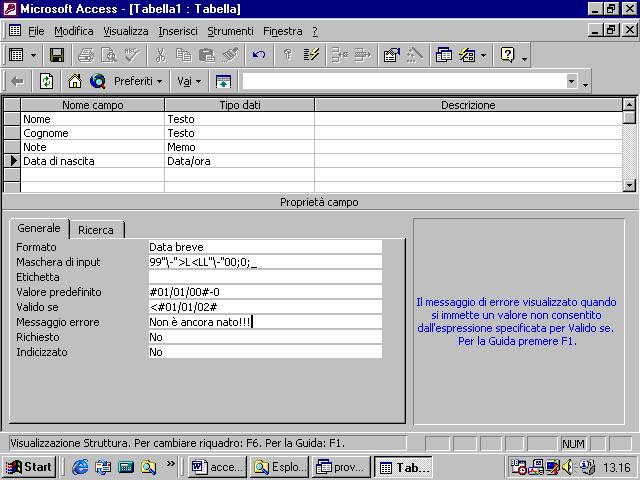Click the Search the Web globe icon
This screenshot has width=640, height=480.
tap(98, 81)
